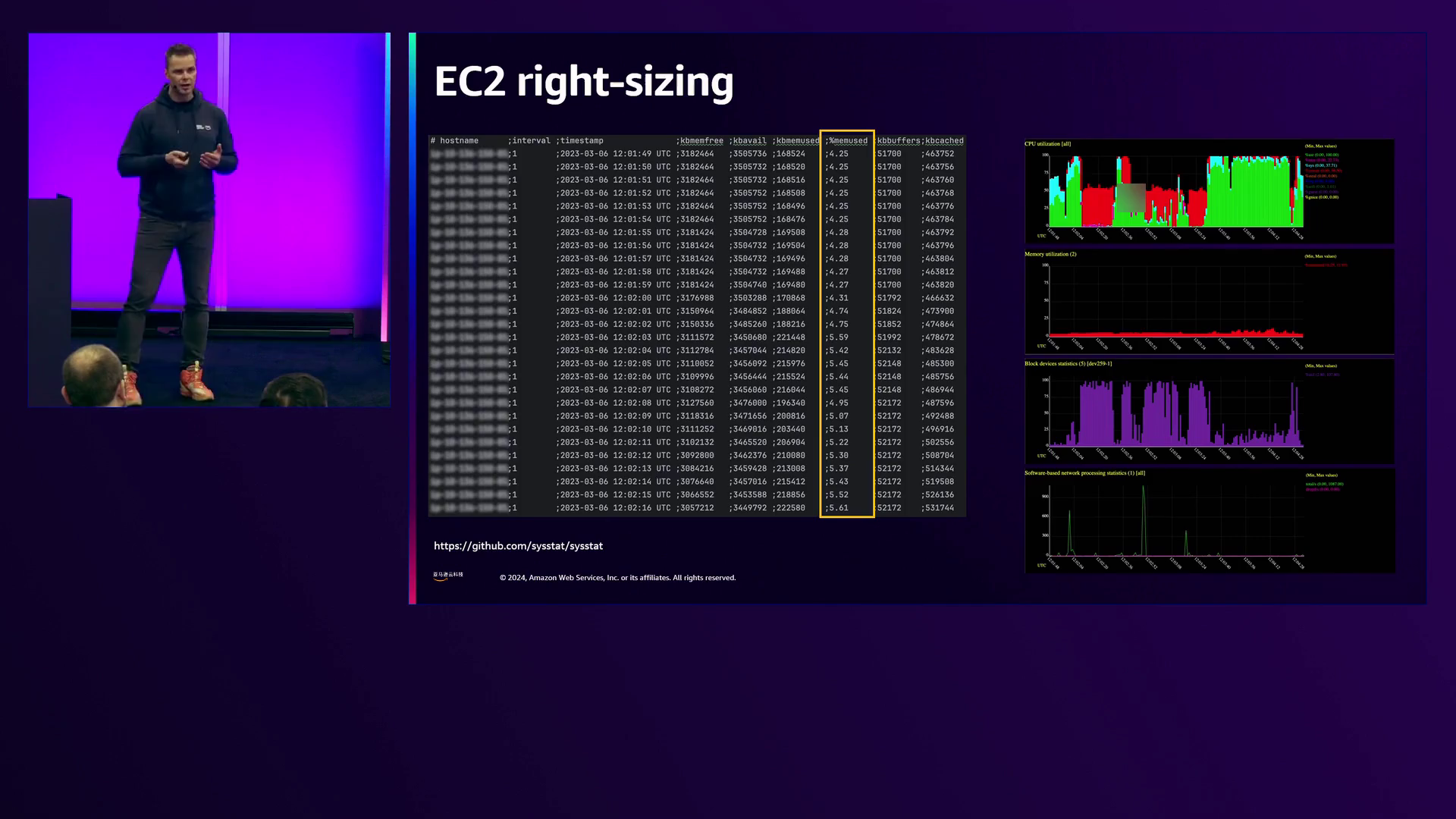This screenshot has width=1456, height=819.
Task: Click the EC2 right-sizing slide title
Action: [x=583, y=82]
